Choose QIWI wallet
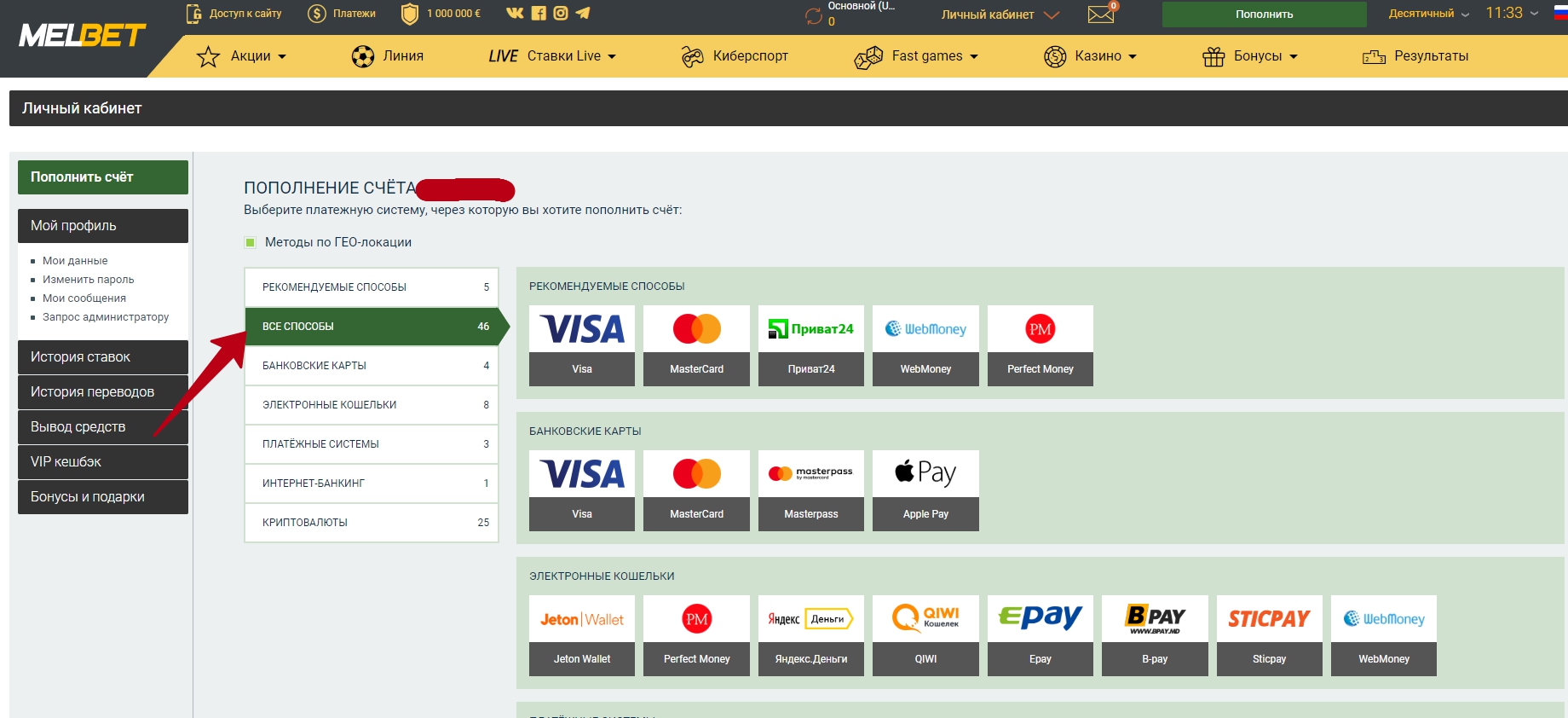 click(x=925, y=635)
